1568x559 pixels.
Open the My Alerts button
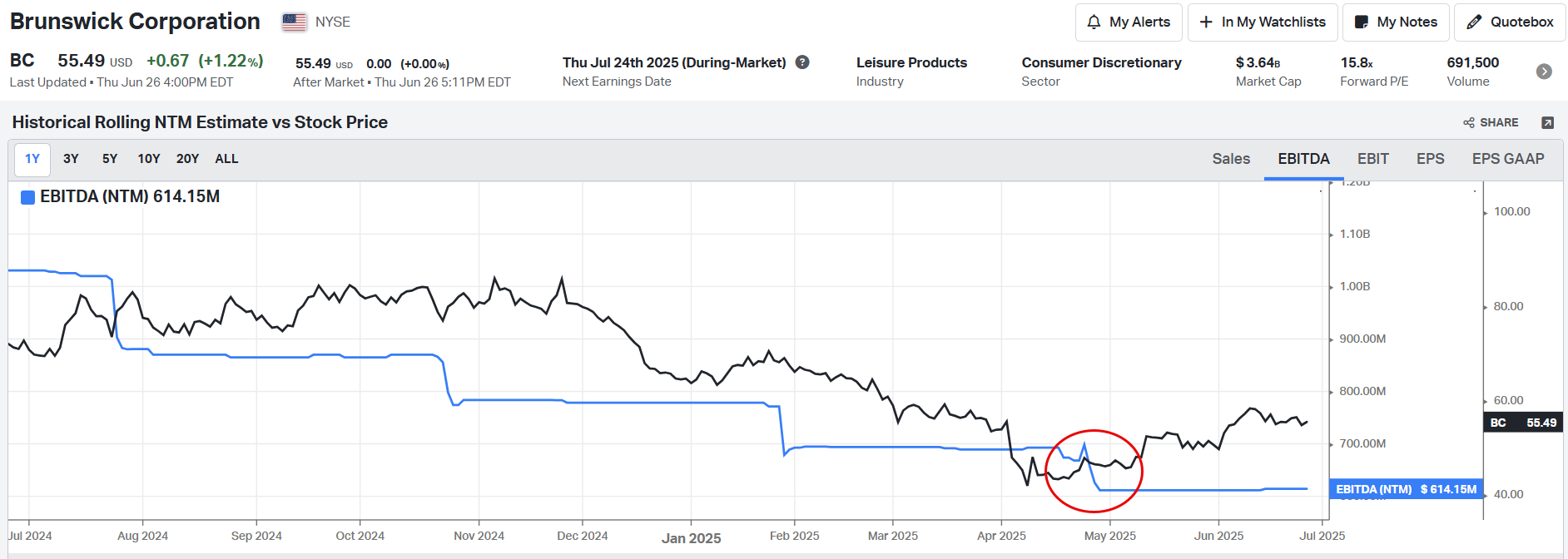pyautogui.click(x=1129, y=22)
